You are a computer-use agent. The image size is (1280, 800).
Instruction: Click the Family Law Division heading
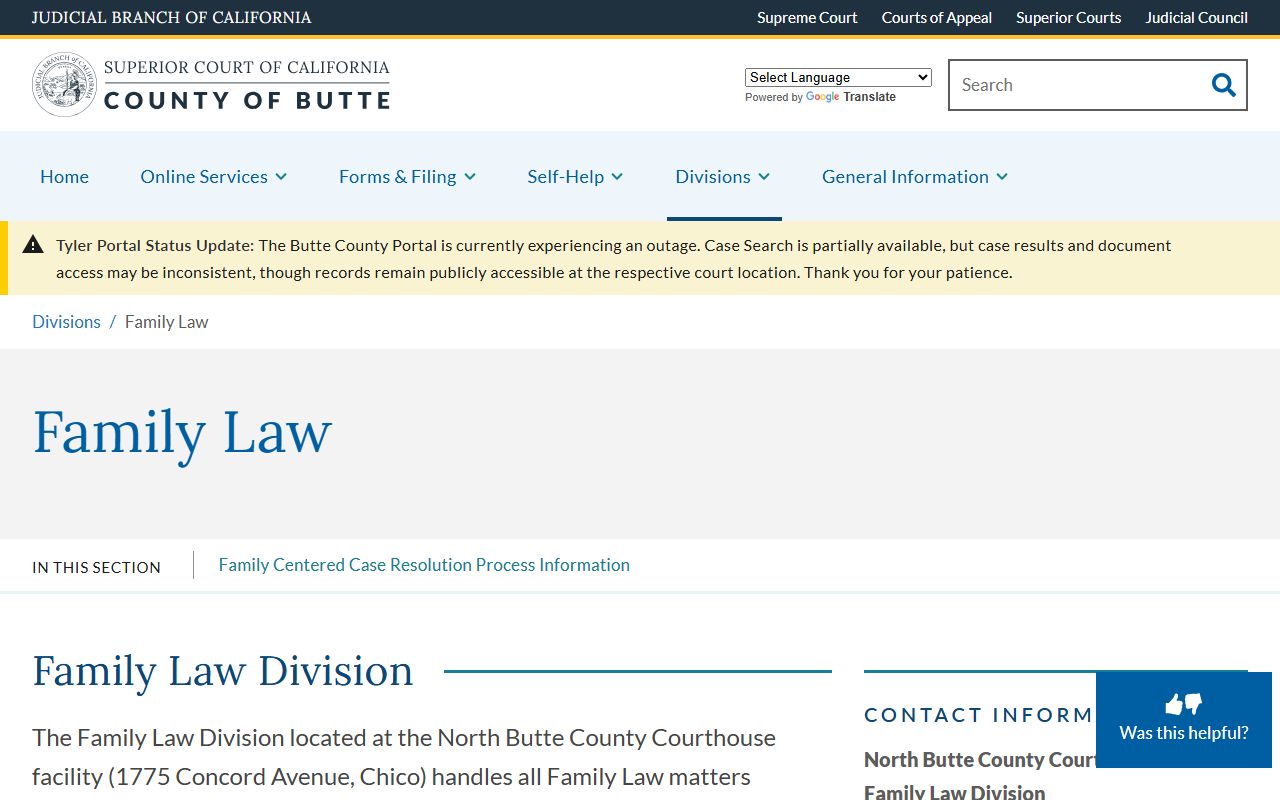pos(222,671)
